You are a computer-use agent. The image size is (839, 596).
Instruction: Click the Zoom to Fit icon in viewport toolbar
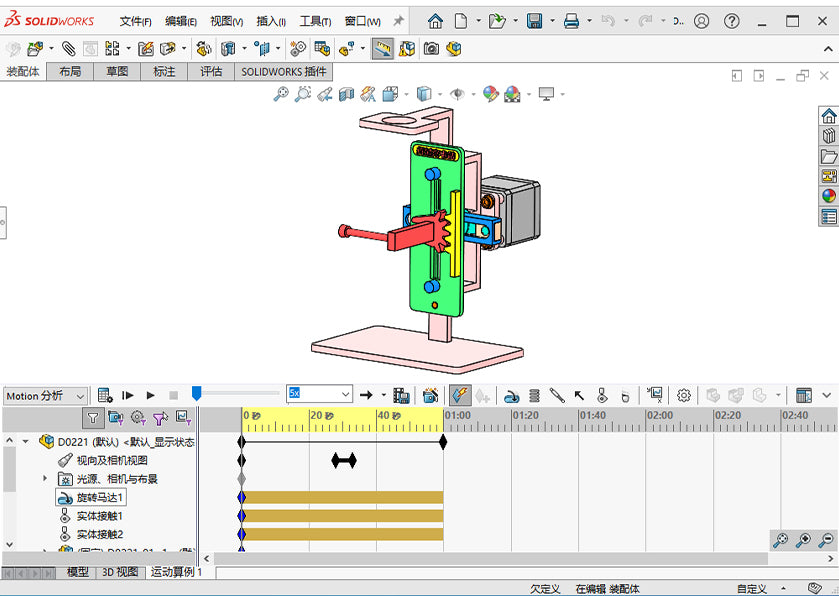click(281, 94)
